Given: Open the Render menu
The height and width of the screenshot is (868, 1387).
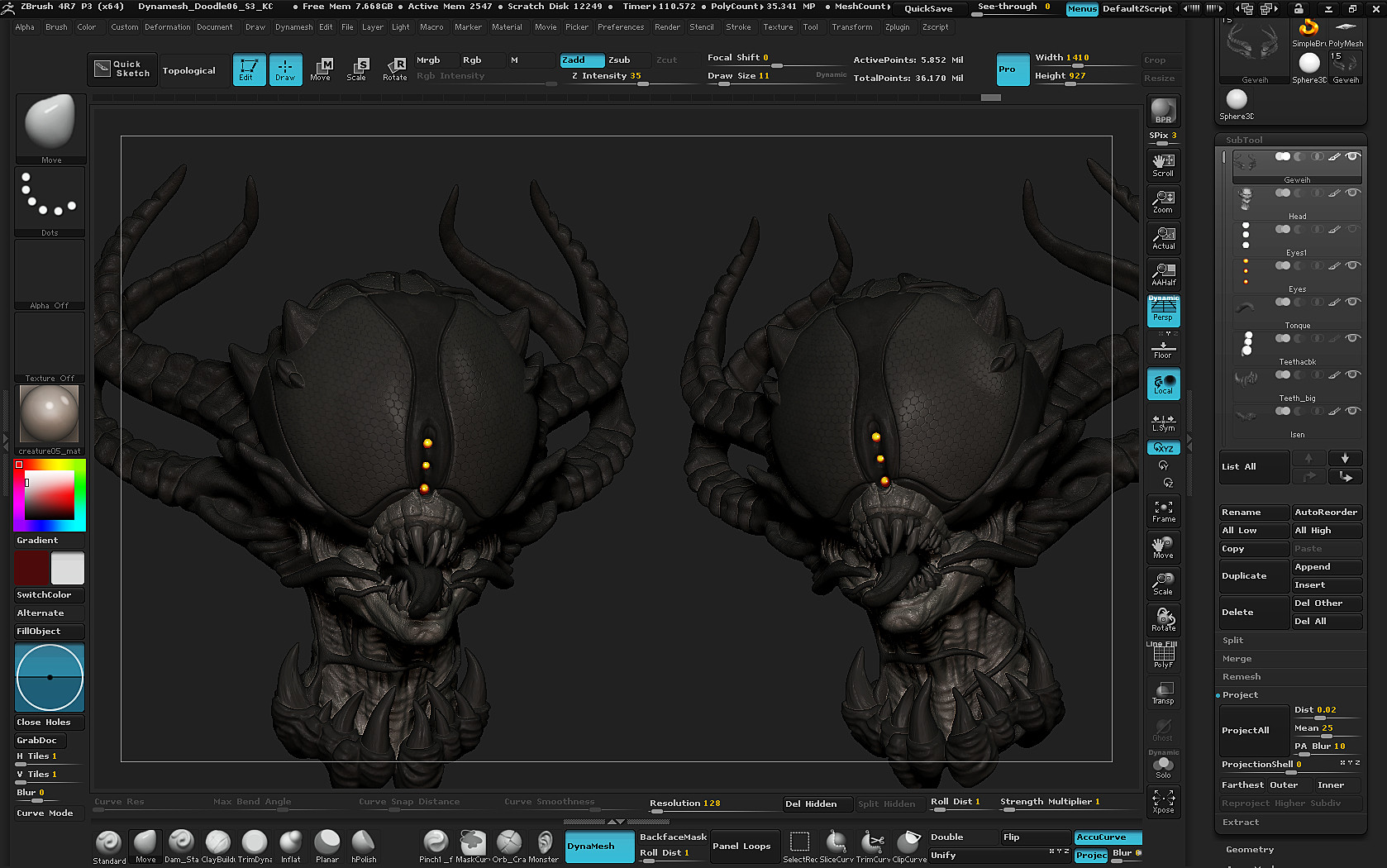Looking at the screenshot, I should click(x=667, y=27).
